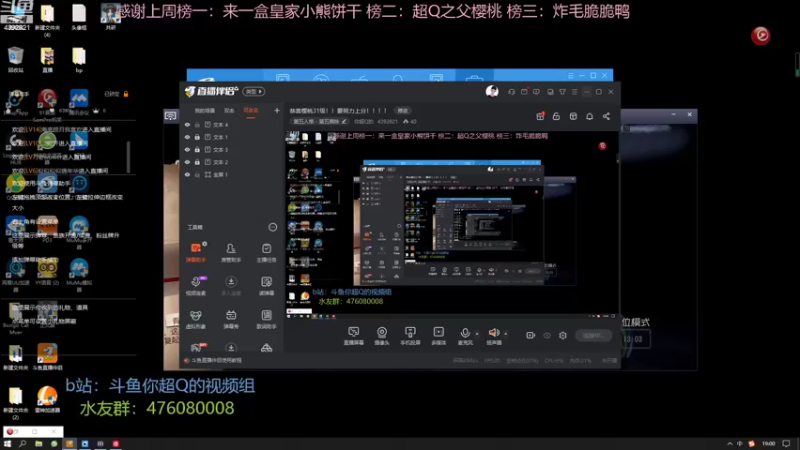
Task: Open the 斗鱼直播伴侣 tutorial link
Action: (217, 360)
